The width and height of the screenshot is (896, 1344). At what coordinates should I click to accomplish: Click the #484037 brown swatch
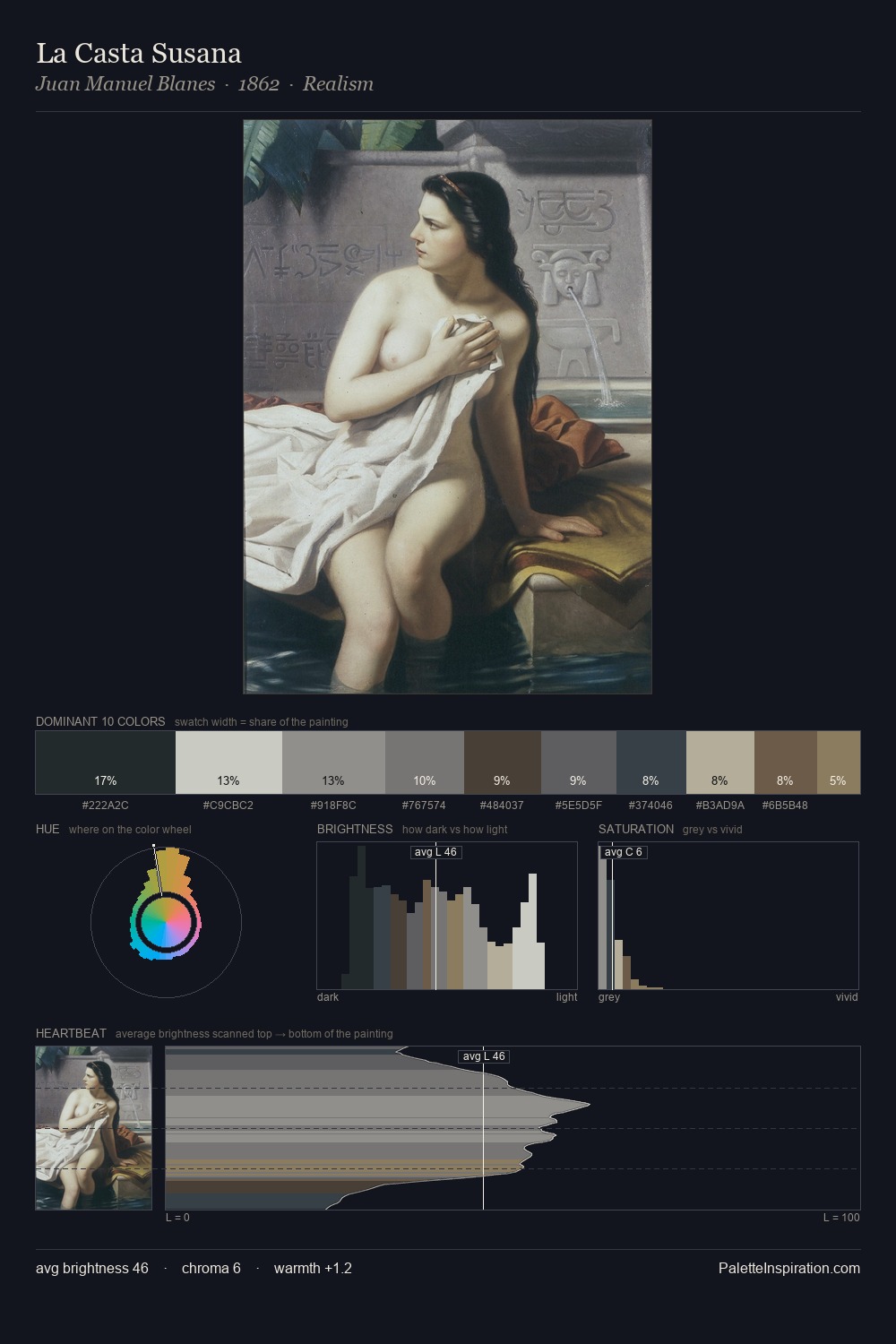[503, 762]
